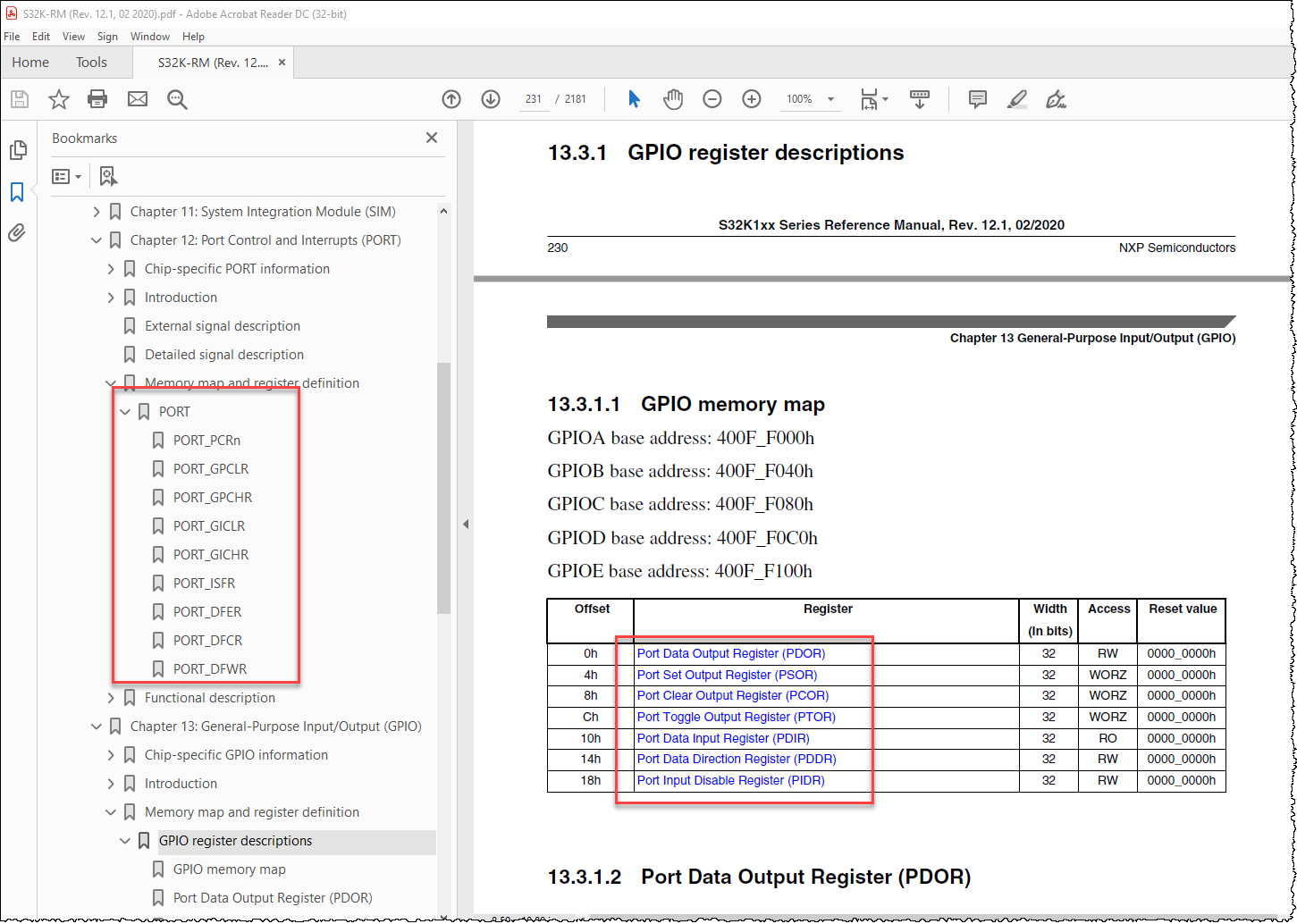Click the Port Toggle Output Register (PTOR) link
This screenshot has width=1297, height=924.
pyautogui.click(x=736, y=717)
